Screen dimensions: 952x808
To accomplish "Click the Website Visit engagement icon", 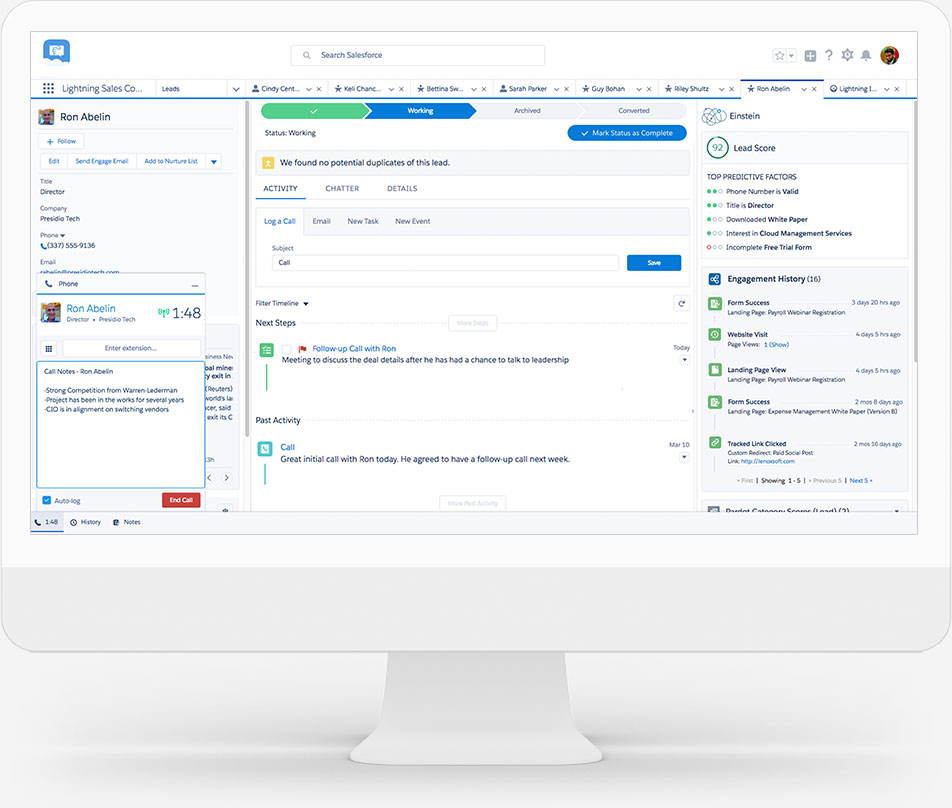I will pyautogui.click(x=714, y=334).
